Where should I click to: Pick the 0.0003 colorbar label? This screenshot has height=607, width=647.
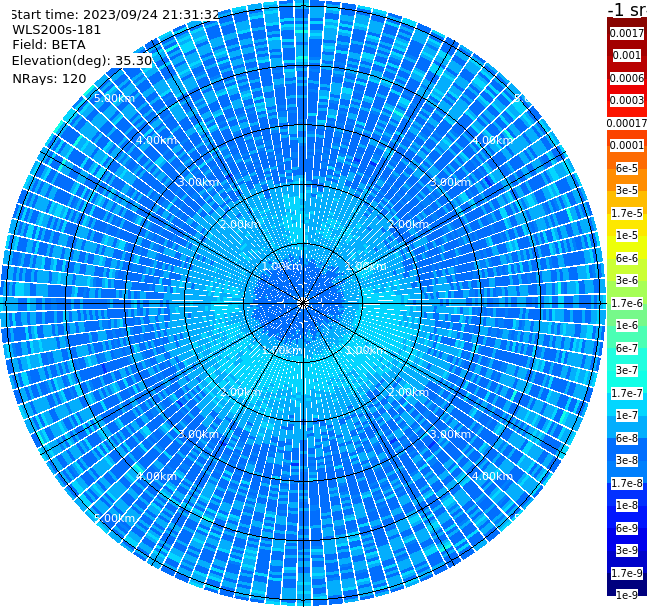[627, 100]
